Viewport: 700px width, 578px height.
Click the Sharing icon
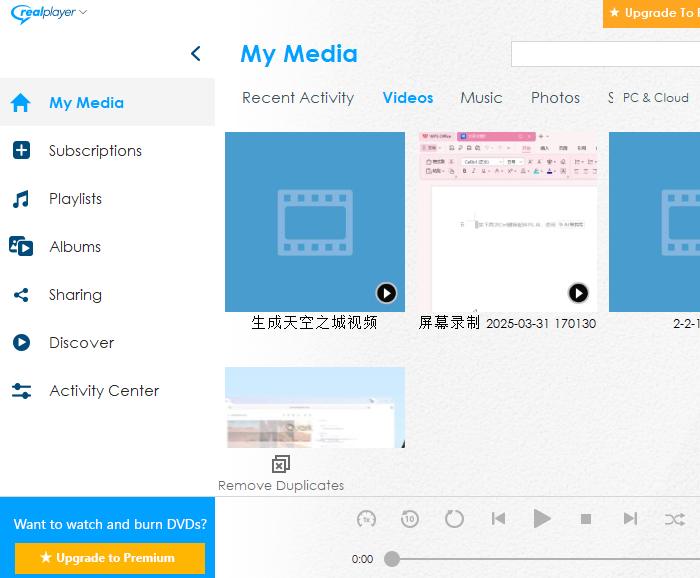[x=21, y=295]
